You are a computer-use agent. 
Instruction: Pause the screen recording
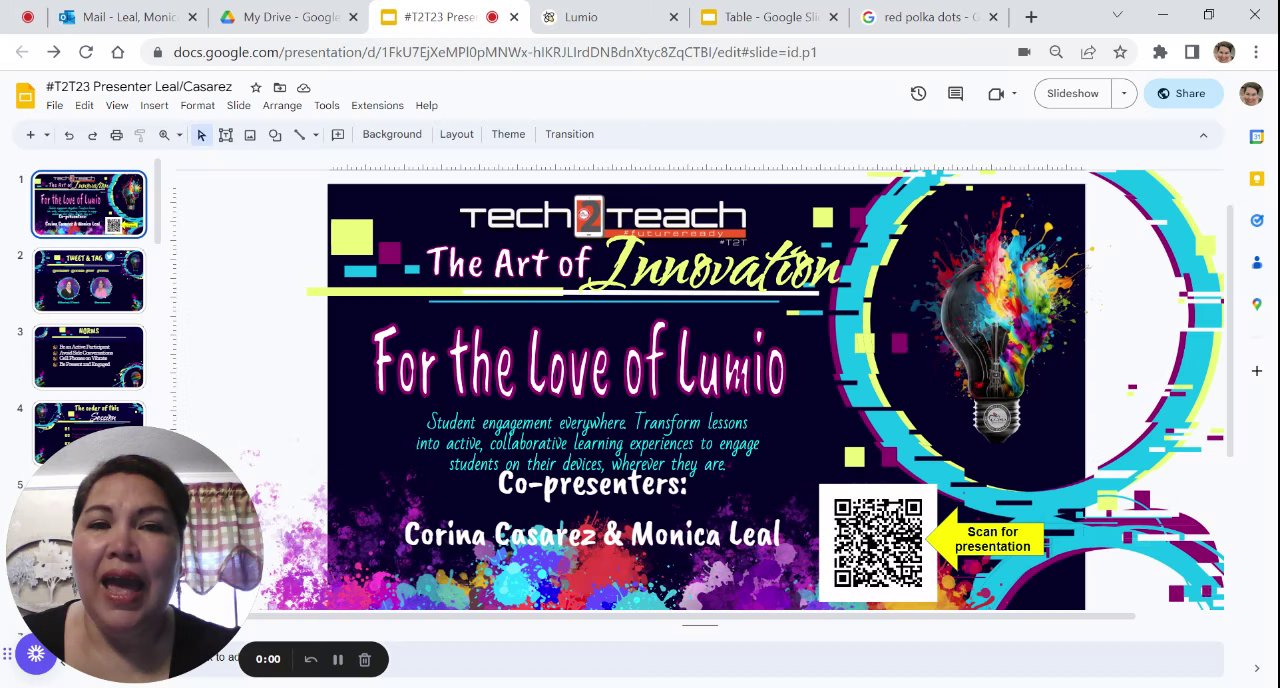(338, 659)
